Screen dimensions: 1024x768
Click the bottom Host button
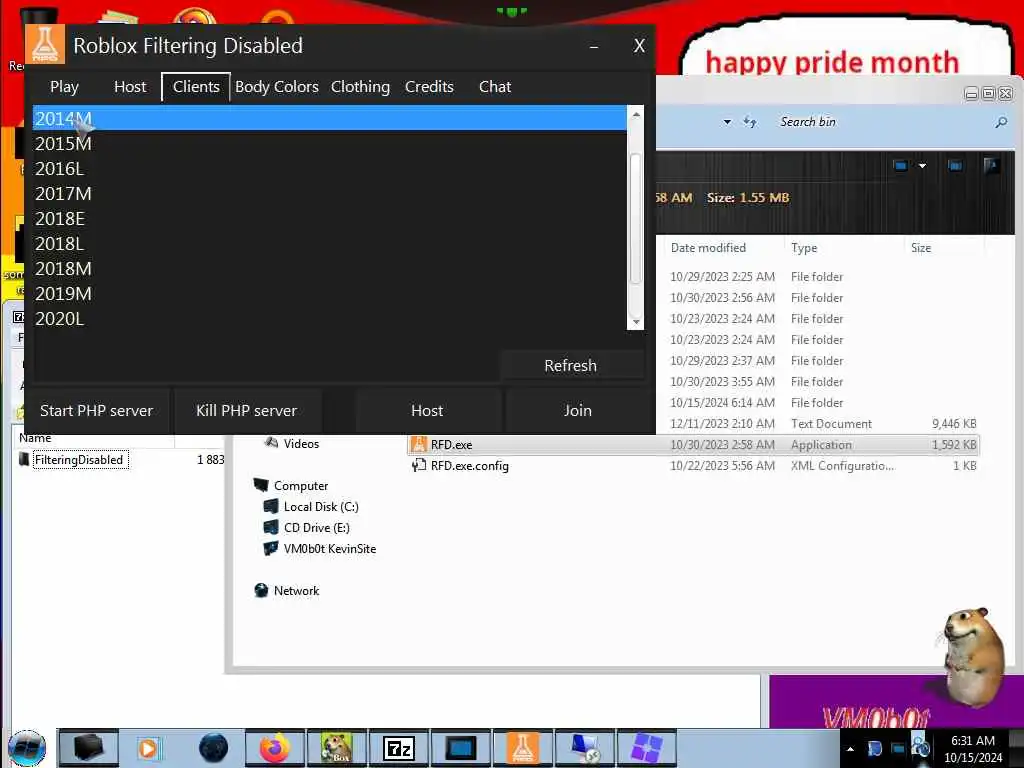(427, 411)
